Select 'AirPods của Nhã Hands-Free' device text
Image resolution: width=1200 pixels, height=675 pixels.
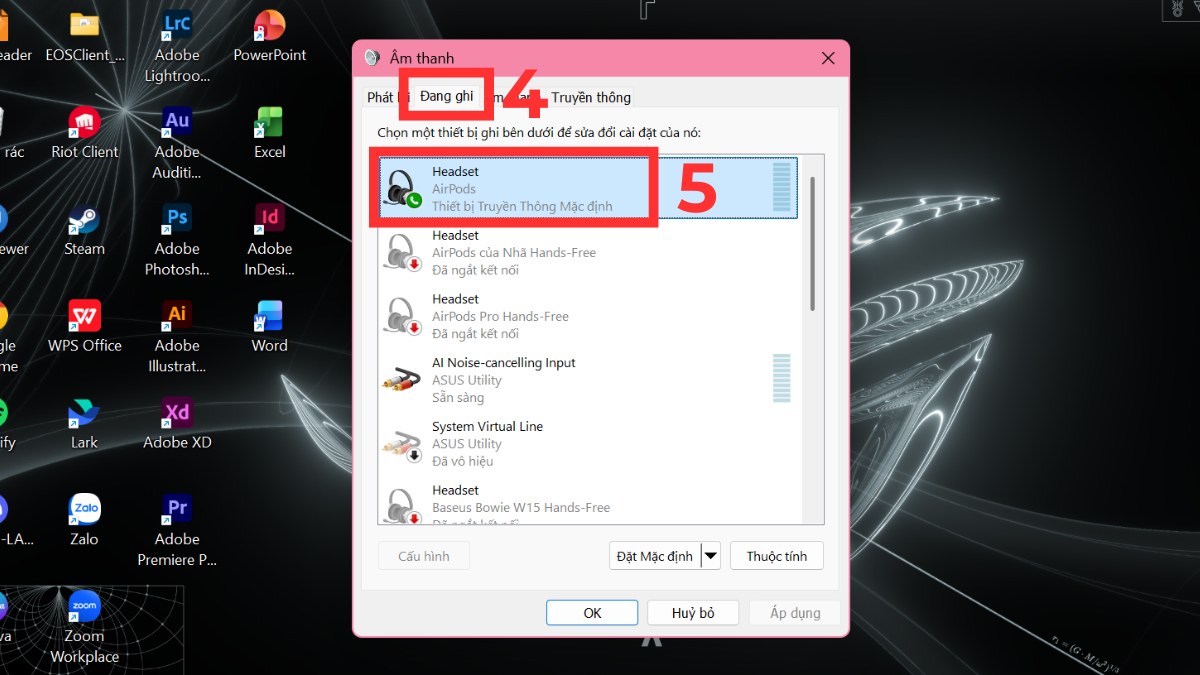514,253
